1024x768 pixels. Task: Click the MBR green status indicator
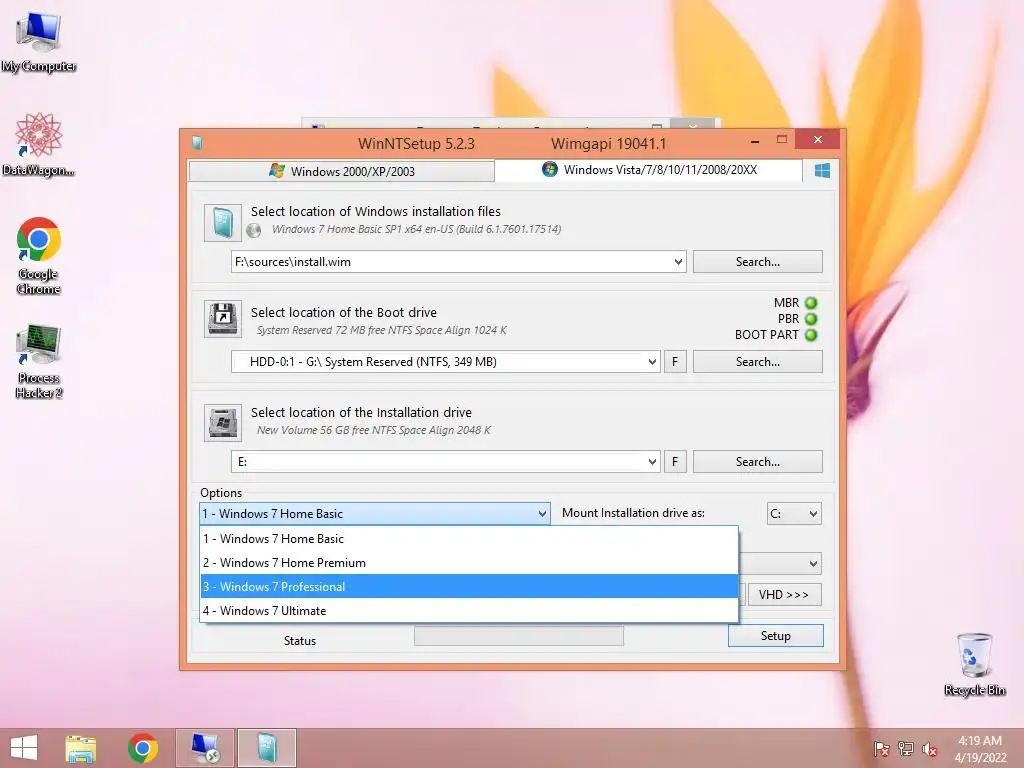pos(811,303)
